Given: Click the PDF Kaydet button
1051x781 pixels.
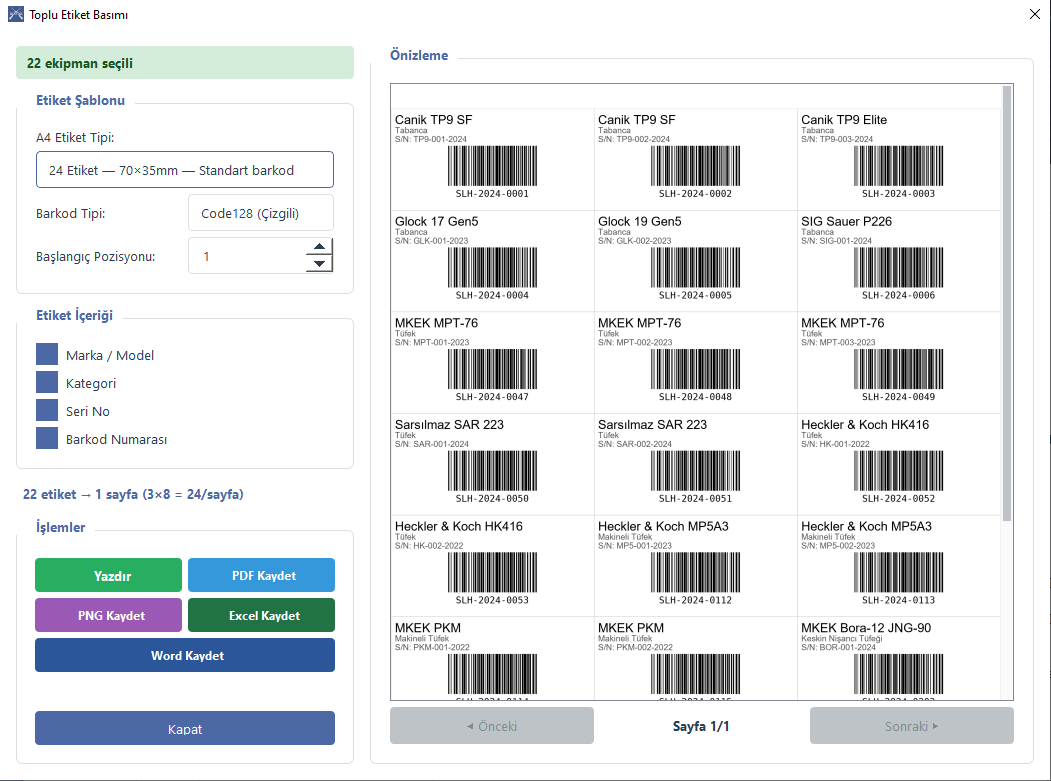Looking at the screenshot, I should pyautogui.click(x=261, y=575).
